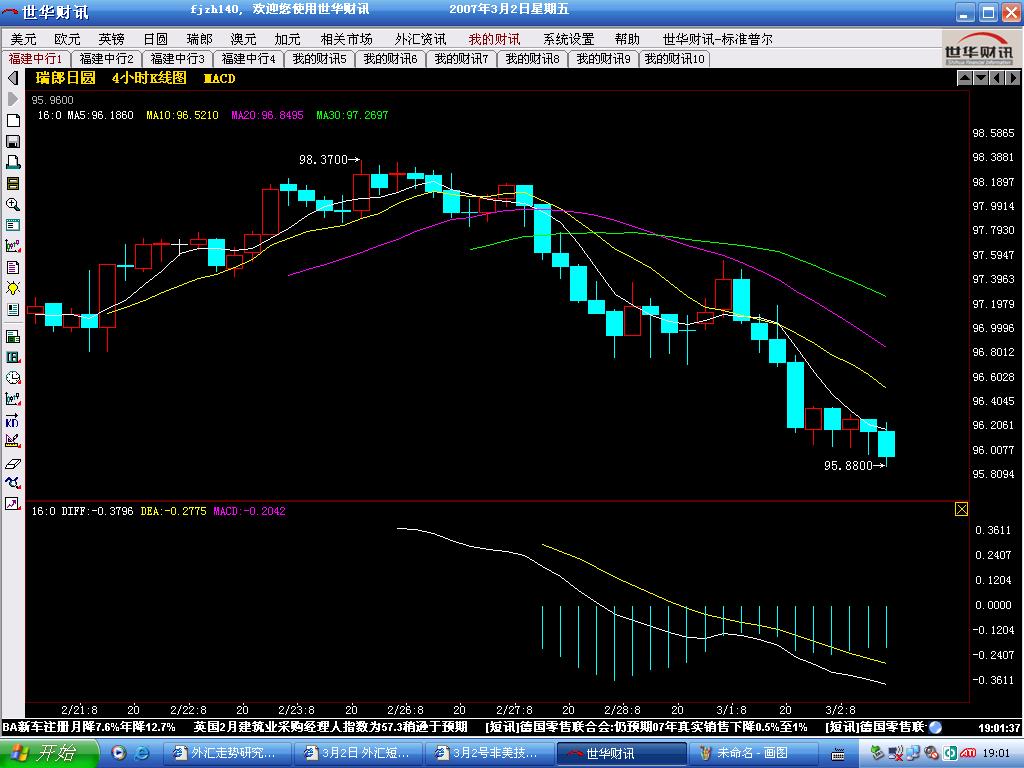Click the left arrow chart navigation button
The height and width of the screenshot is (768, 1024).
tap(997, 78)
